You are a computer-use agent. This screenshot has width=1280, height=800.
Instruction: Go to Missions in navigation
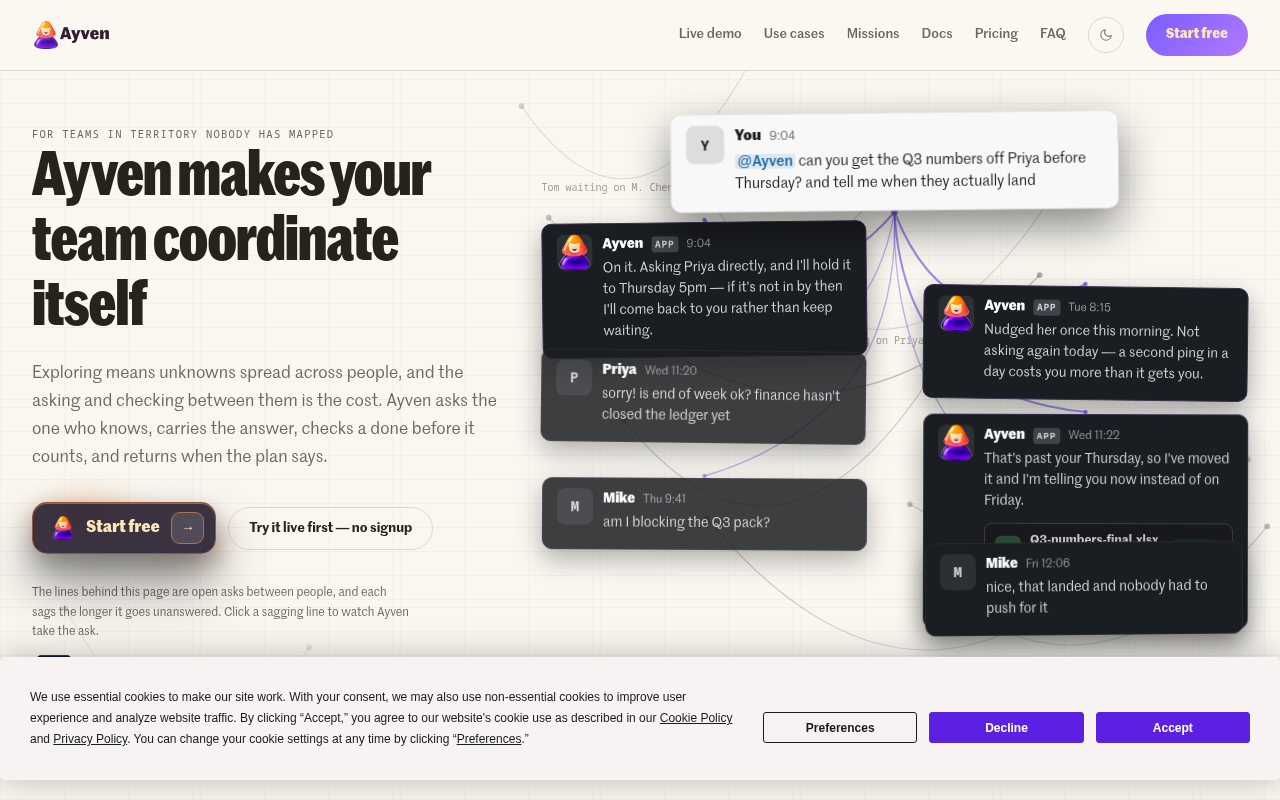coord(873,34)
